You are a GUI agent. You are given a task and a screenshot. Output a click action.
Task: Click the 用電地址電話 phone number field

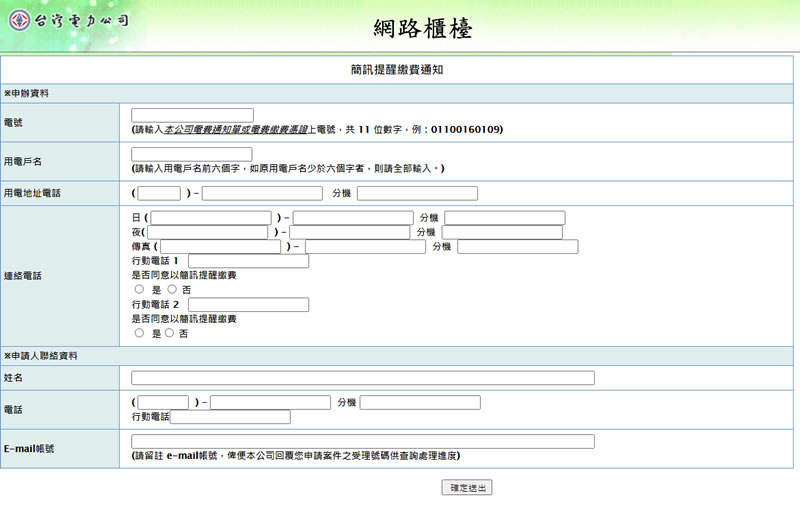[x=262, y=193]
